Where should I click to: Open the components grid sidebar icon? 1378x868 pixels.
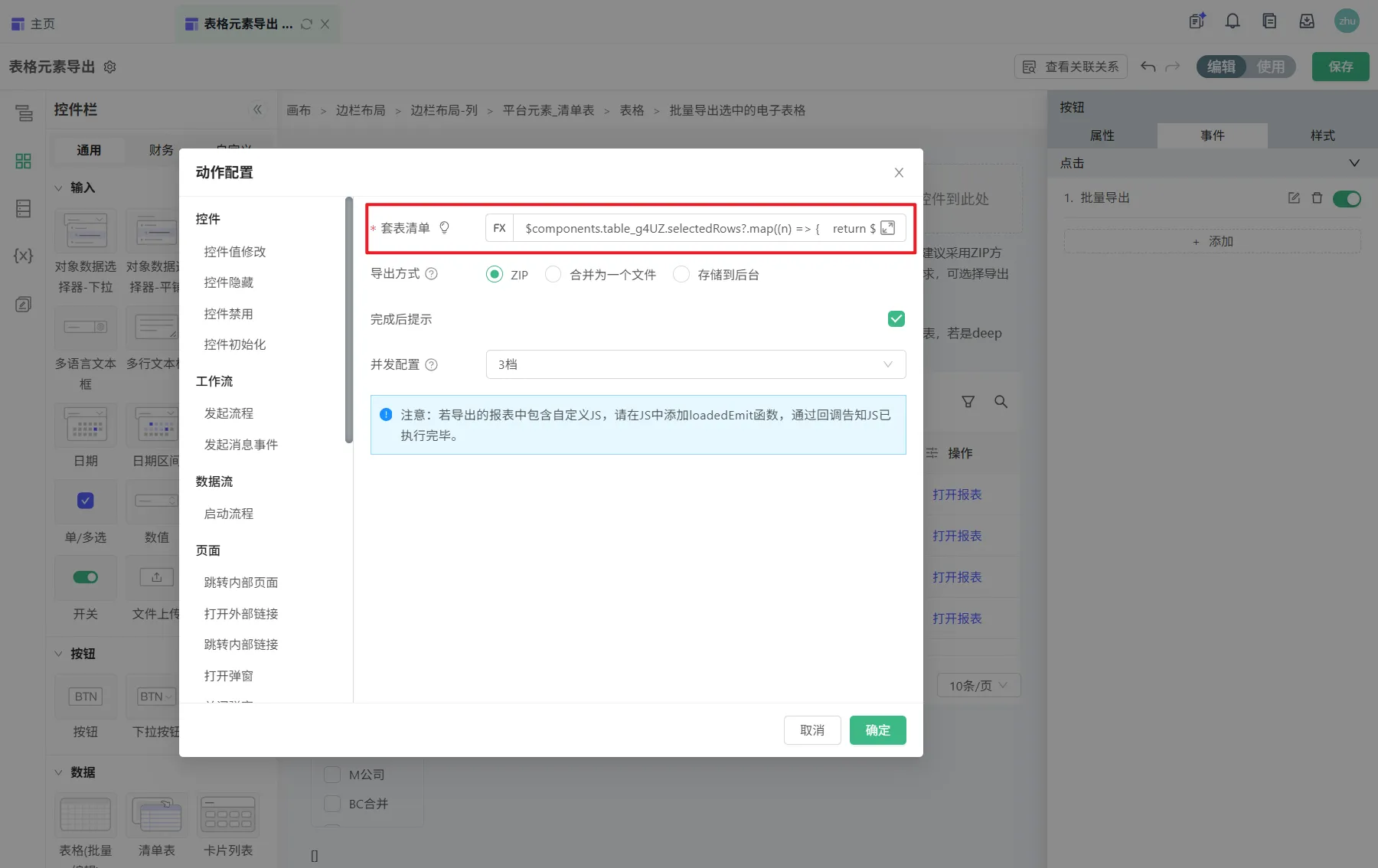point(24,161)
